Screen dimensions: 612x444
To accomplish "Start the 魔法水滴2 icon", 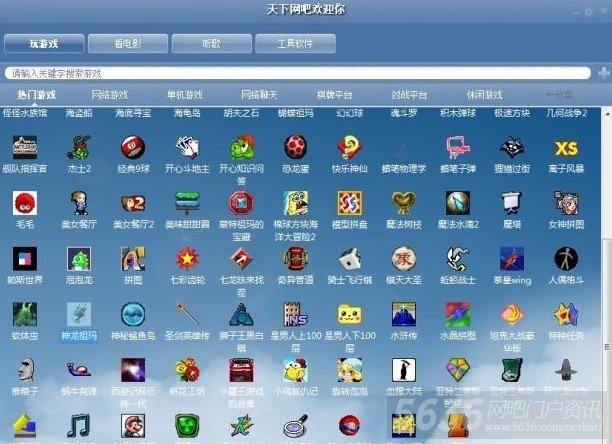I will (x=458, y=203).
